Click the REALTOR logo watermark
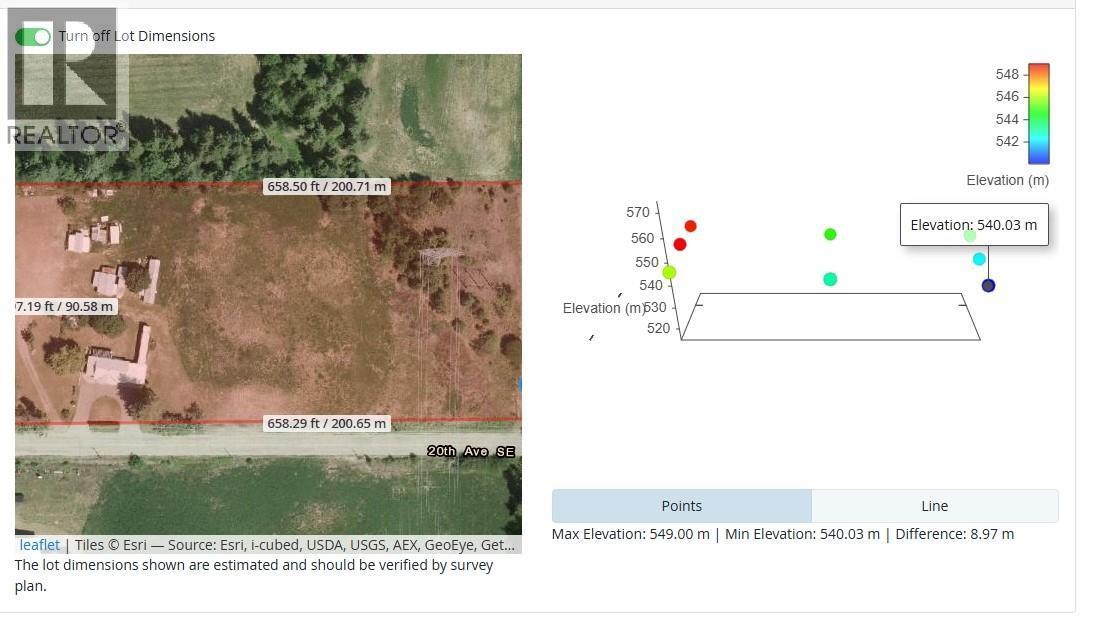Screen dimensions: 1095x631 (x=67, y=78)
